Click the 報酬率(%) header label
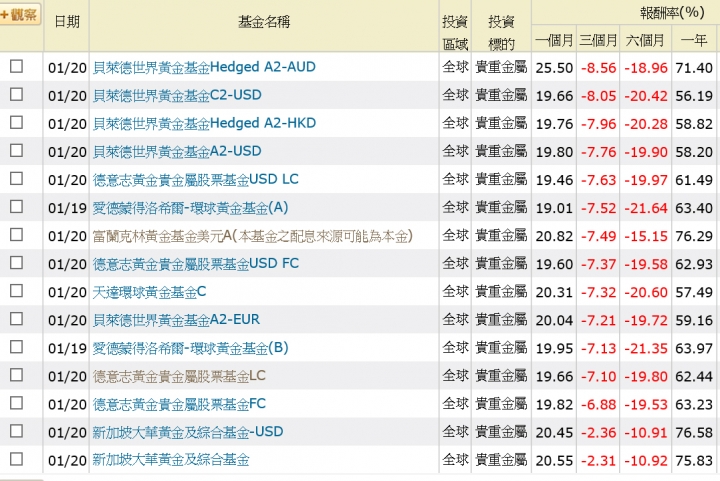The image size is (720, 481). pos(672,12)
